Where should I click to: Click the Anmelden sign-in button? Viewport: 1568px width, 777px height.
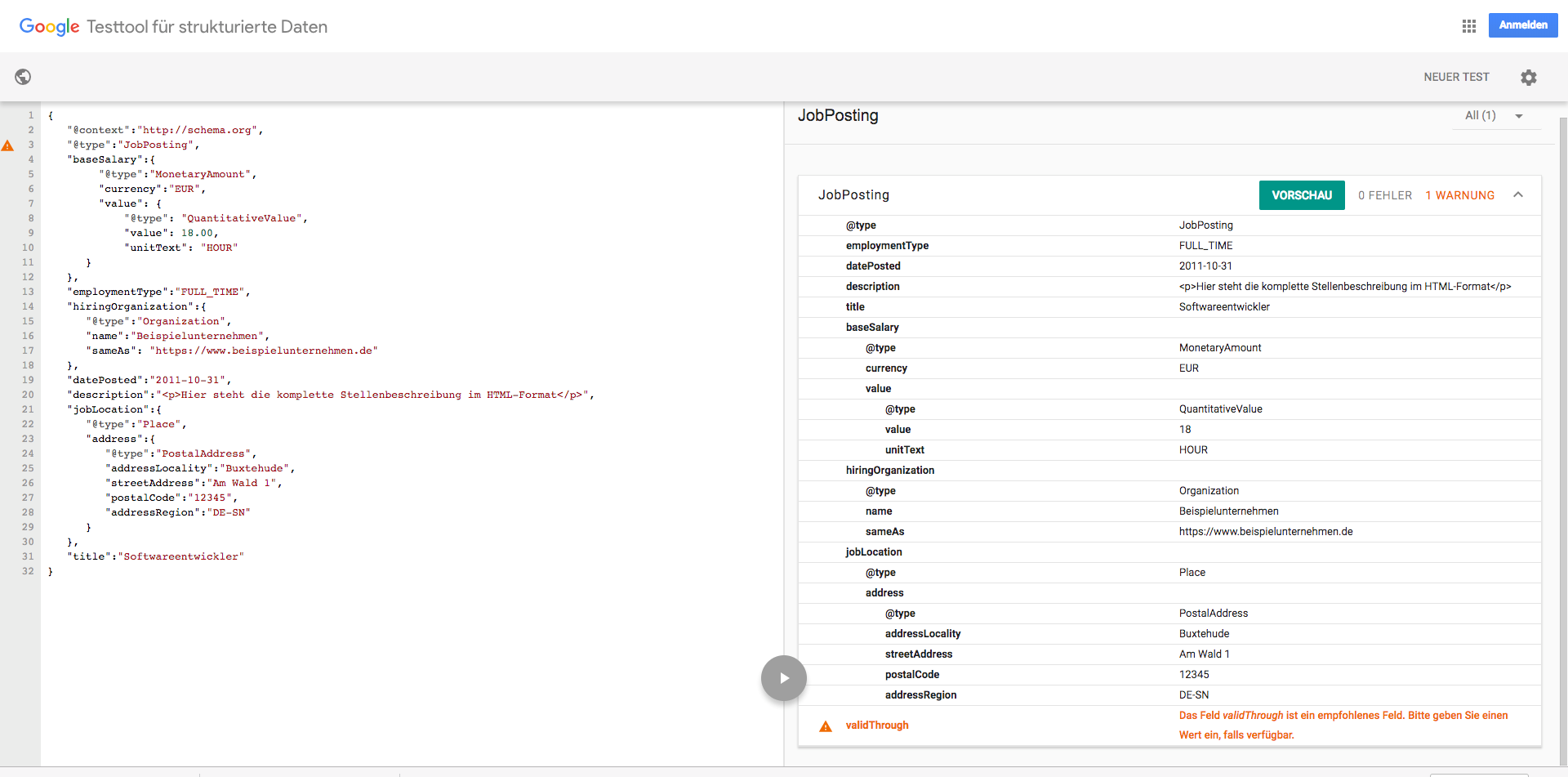point(1522,25)
